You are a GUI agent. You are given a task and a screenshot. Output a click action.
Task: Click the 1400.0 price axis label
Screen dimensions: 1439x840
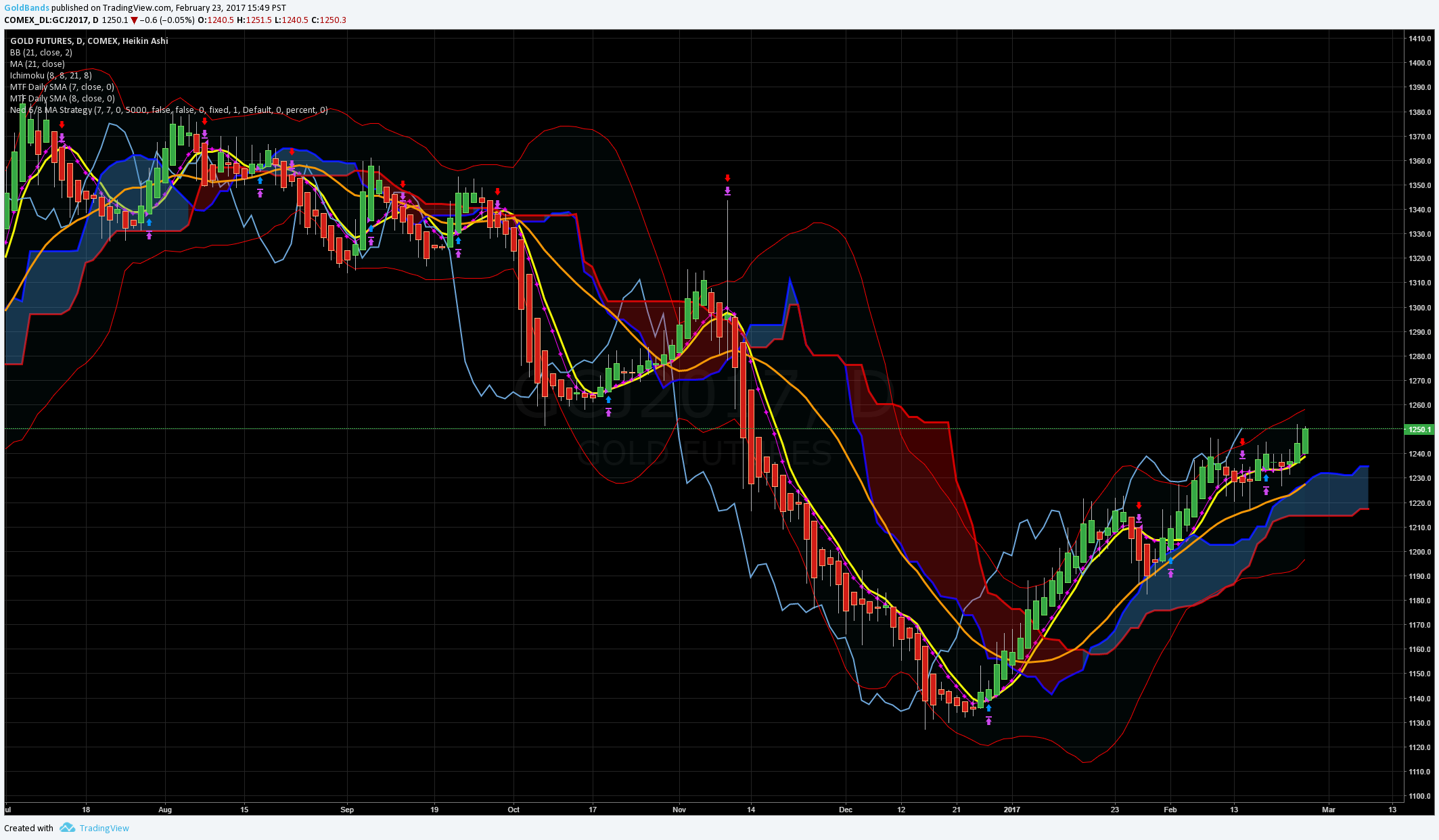point(1420,63)
